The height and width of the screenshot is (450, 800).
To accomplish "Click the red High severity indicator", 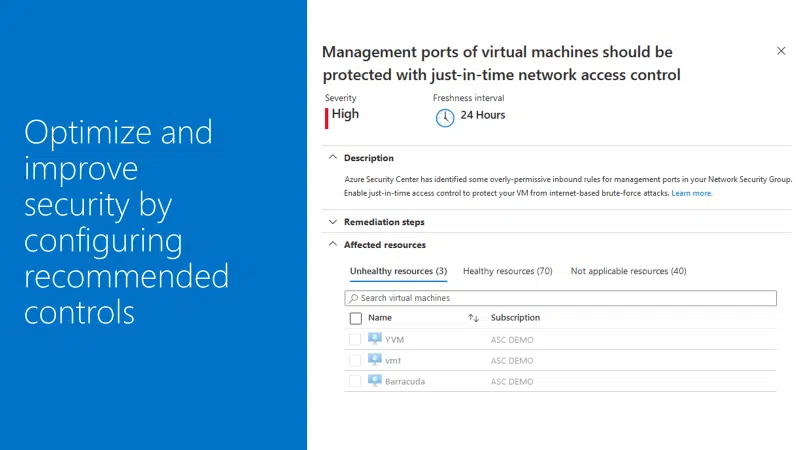I will tap(327, 118).
